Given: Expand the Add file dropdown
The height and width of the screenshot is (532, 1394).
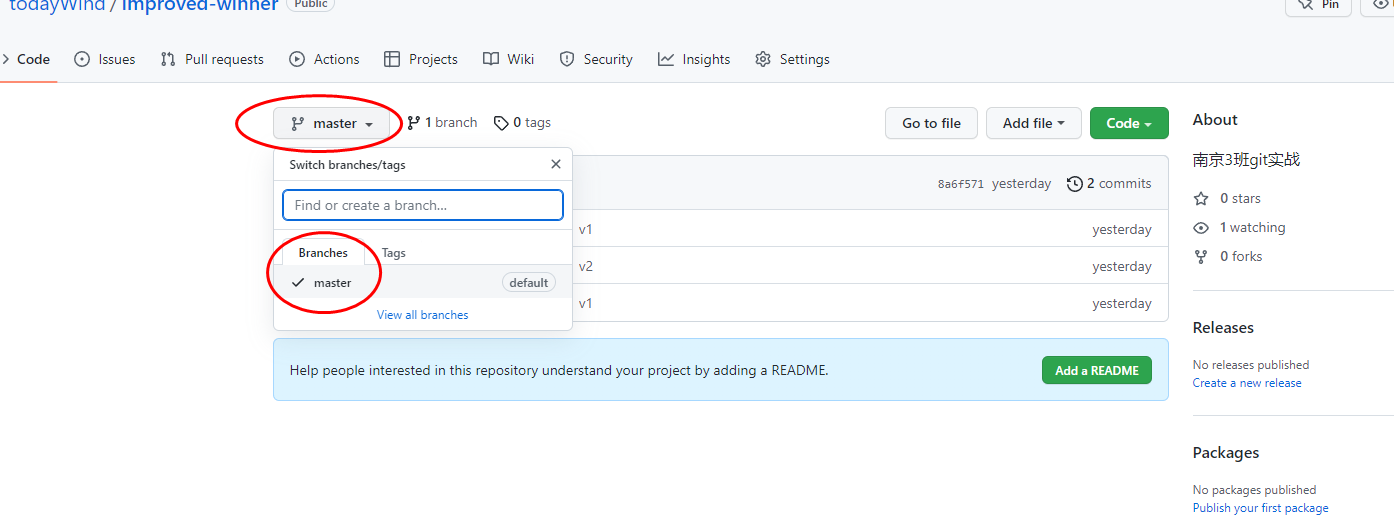Looking at the screenshot, I should click(1033, 123).
